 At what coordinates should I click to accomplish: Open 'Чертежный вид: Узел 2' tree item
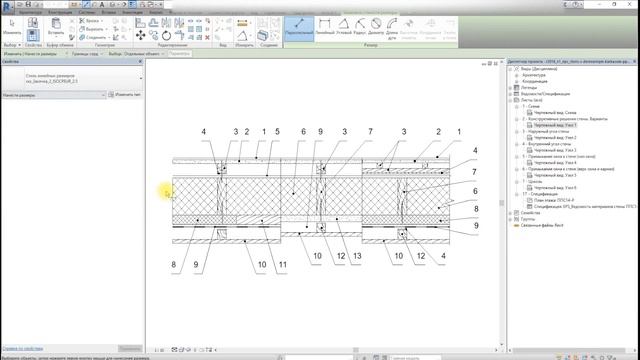coord(555,138)
